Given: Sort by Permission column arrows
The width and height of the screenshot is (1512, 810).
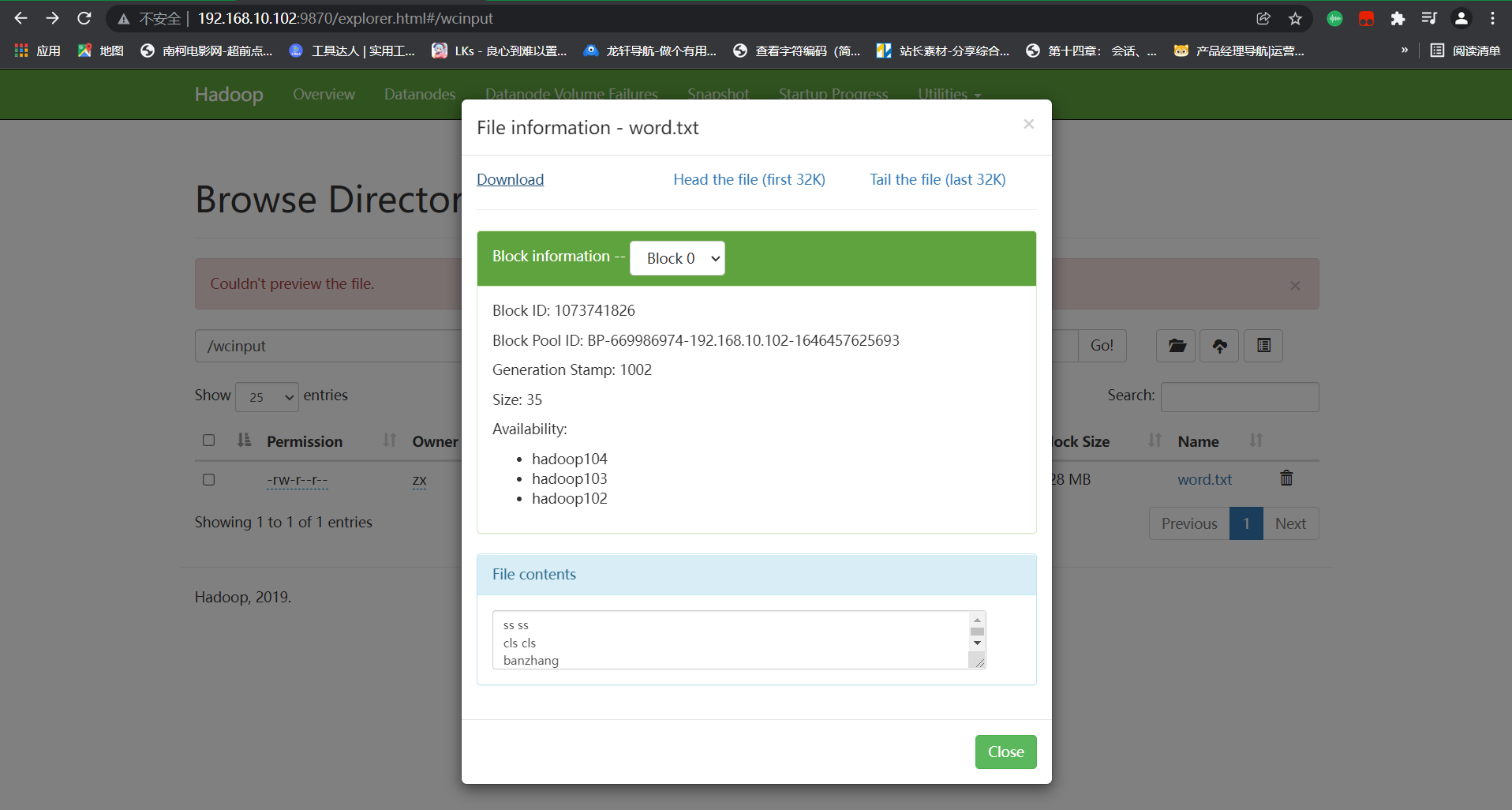Looking at the screenshot, I should tap(389, 441).
